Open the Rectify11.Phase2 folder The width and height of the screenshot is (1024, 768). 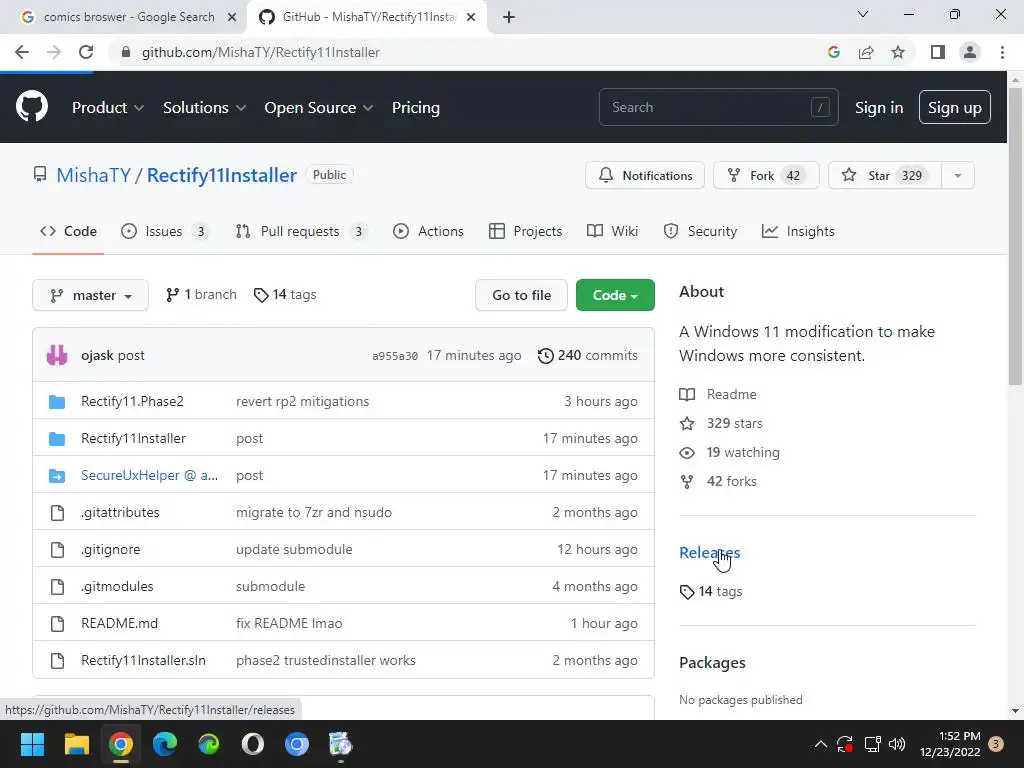coord(132,401)
